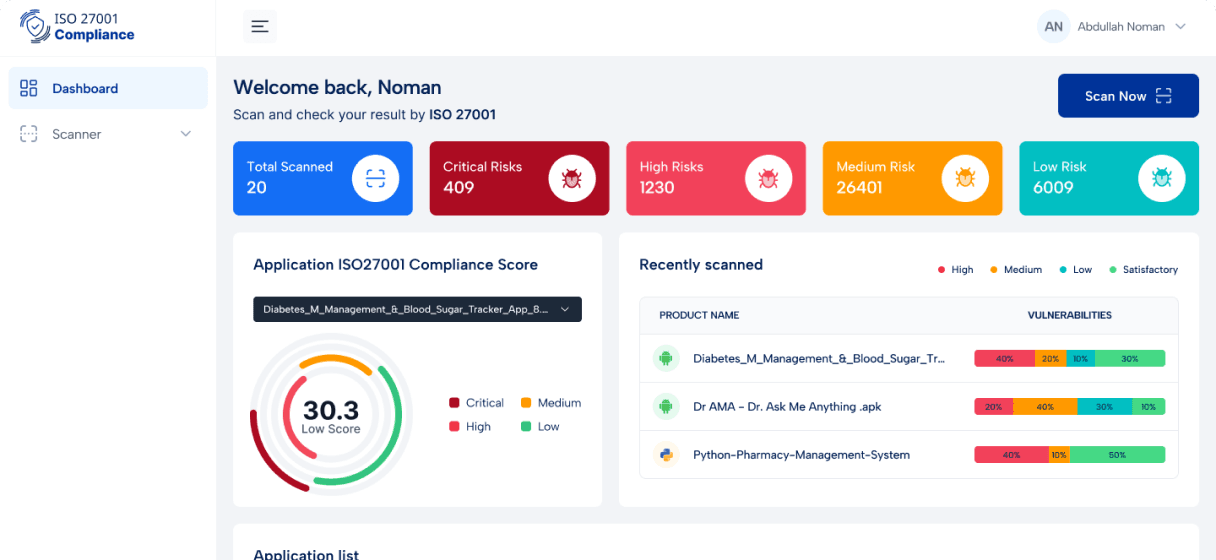Expand the Scanner sidebar submenu
Viewport: 1216px width, 560px height.
point(185,134)
